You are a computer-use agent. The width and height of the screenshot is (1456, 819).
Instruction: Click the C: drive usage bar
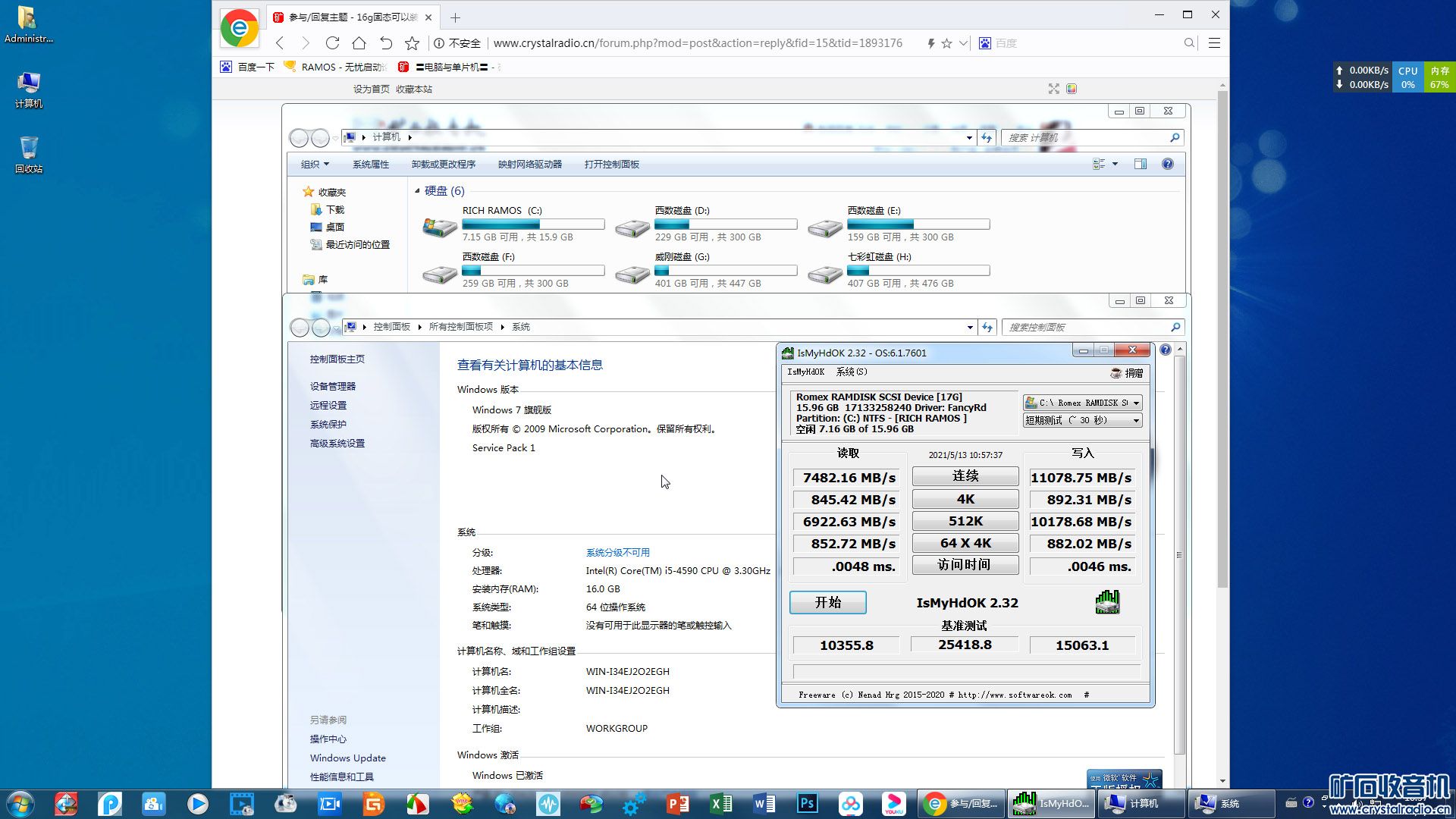tap(533, 224)
